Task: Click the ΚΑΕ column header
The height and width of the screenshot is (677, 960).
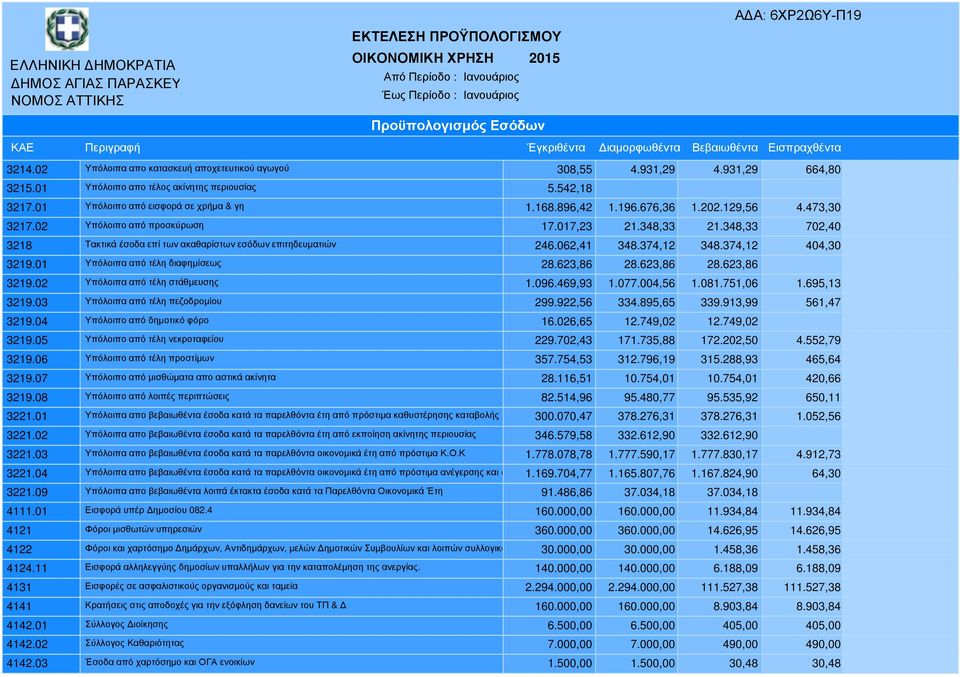Action: click(23, 148)
